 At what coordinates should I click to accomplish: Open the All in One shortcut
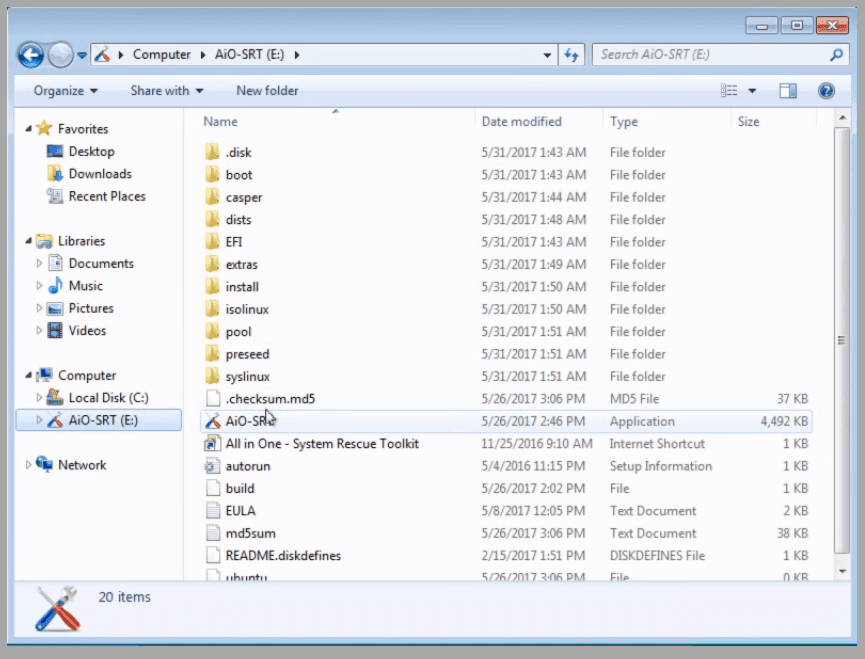321,443
